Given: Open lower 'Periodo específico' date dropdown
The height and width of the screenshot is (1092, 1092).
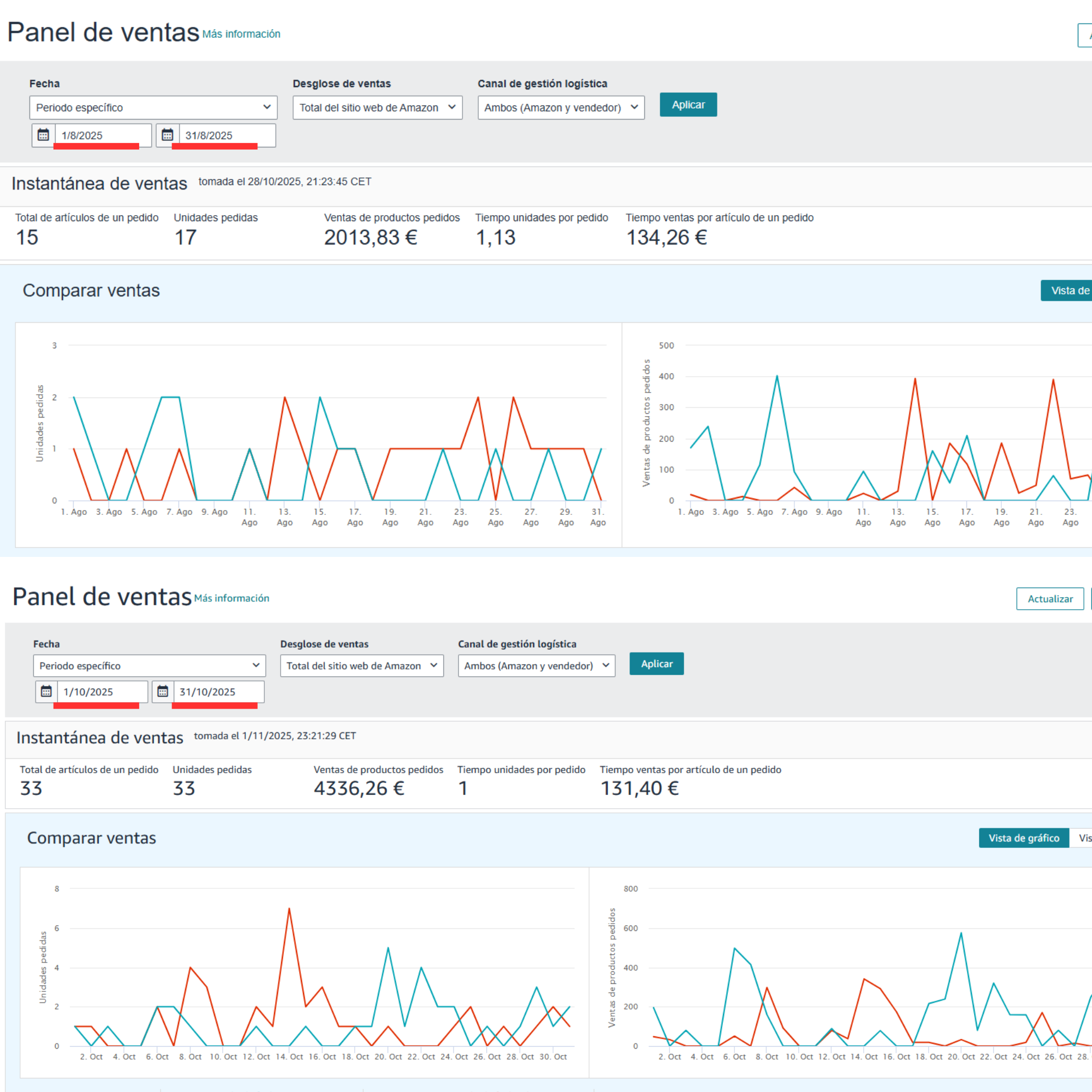Looking at the screenshot, I should click(x=149, y=665).
